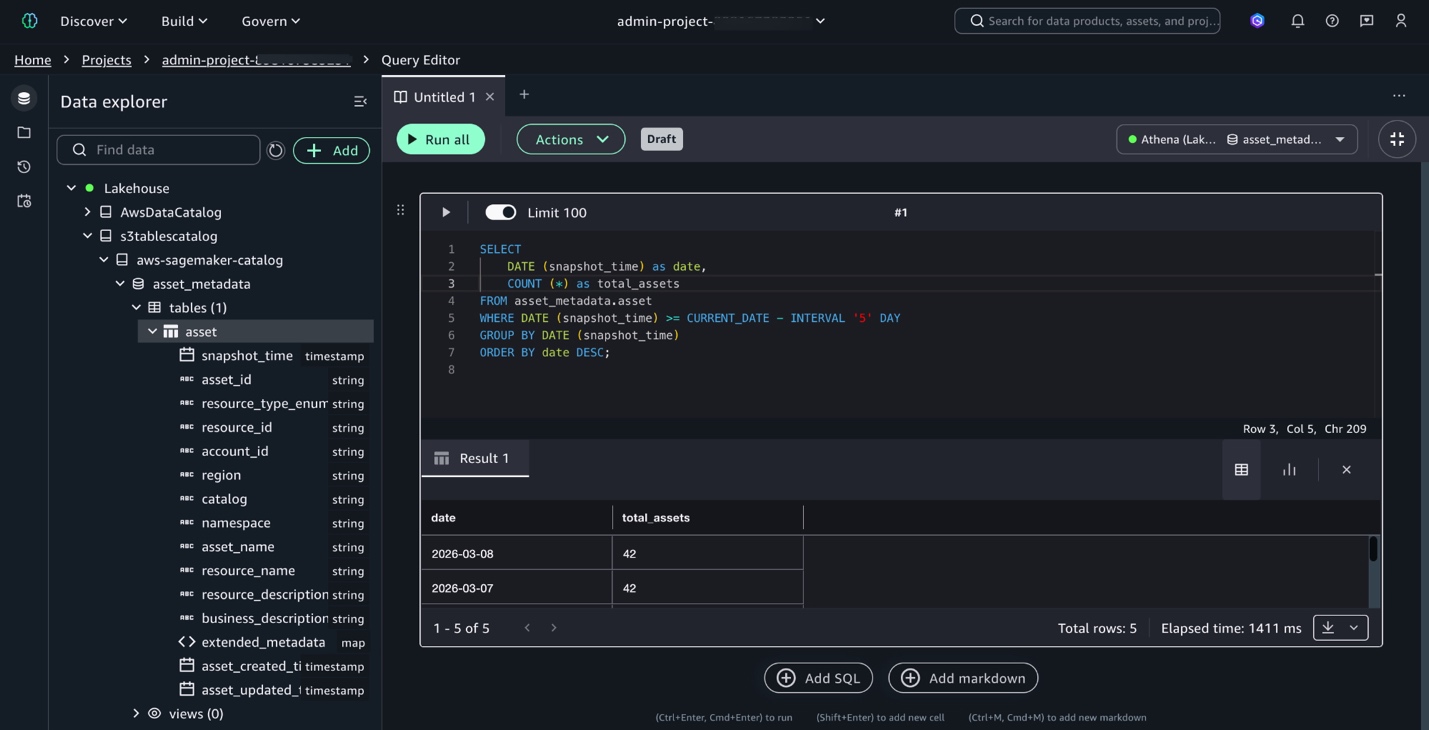Toggle the Limit 100 switch
Viewport: 1429px width, 730px height.
500,212
